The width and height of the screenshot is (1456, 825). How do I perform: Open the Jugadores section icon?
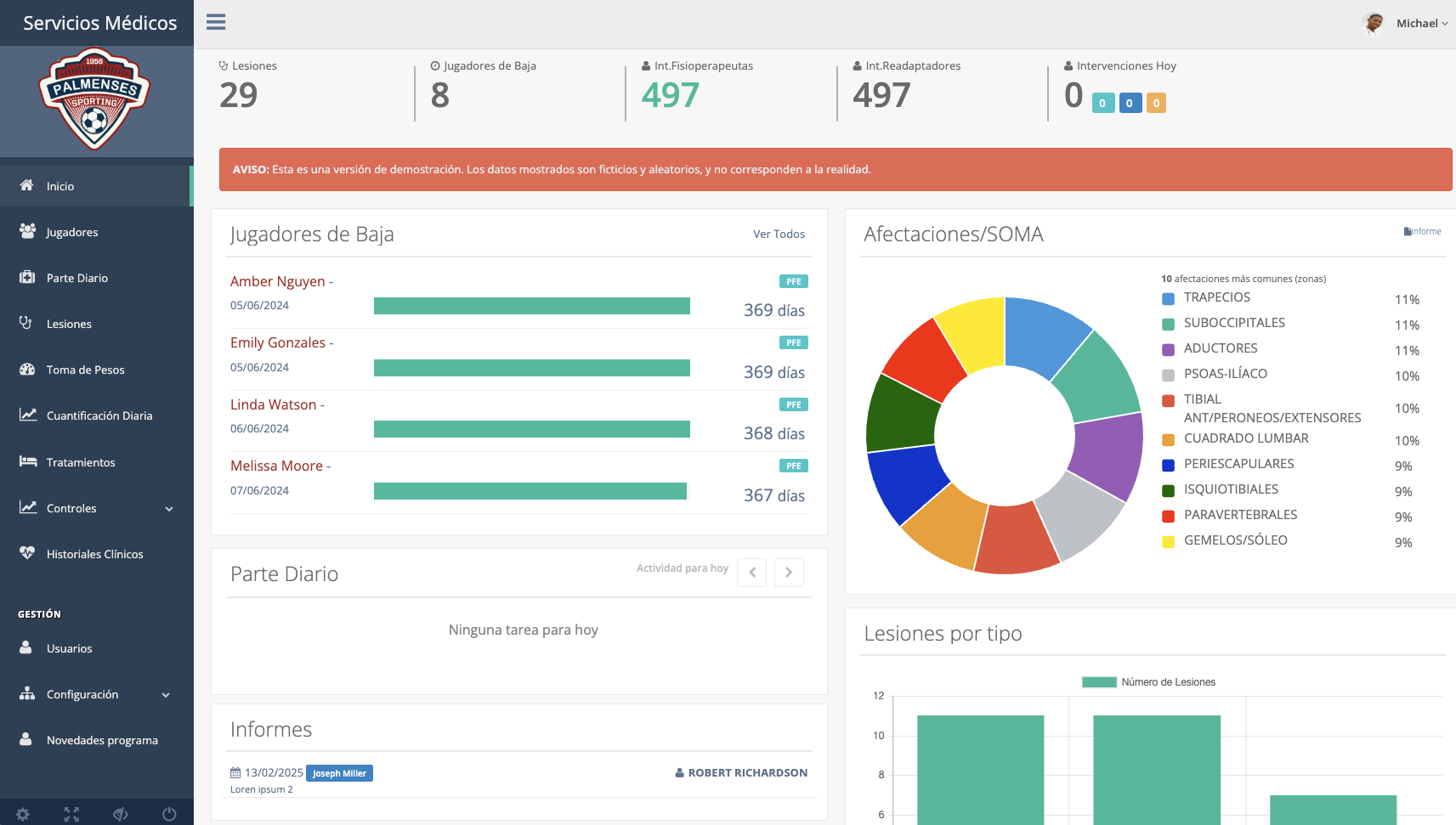pyautogui.click(x=27, y=231)
